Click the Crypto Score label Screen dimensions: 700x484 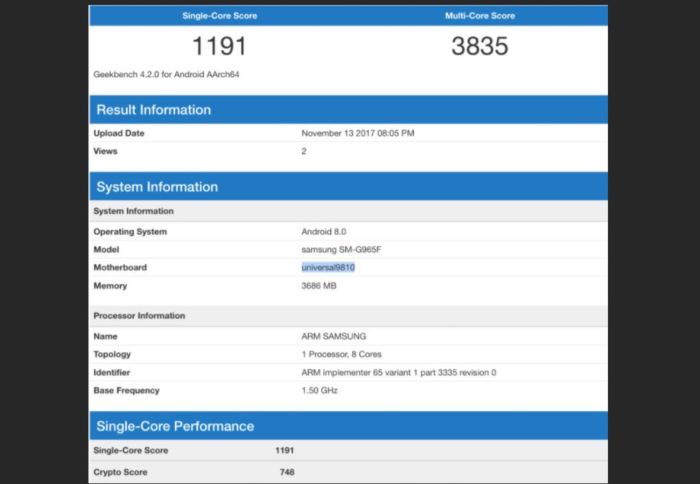120,472
